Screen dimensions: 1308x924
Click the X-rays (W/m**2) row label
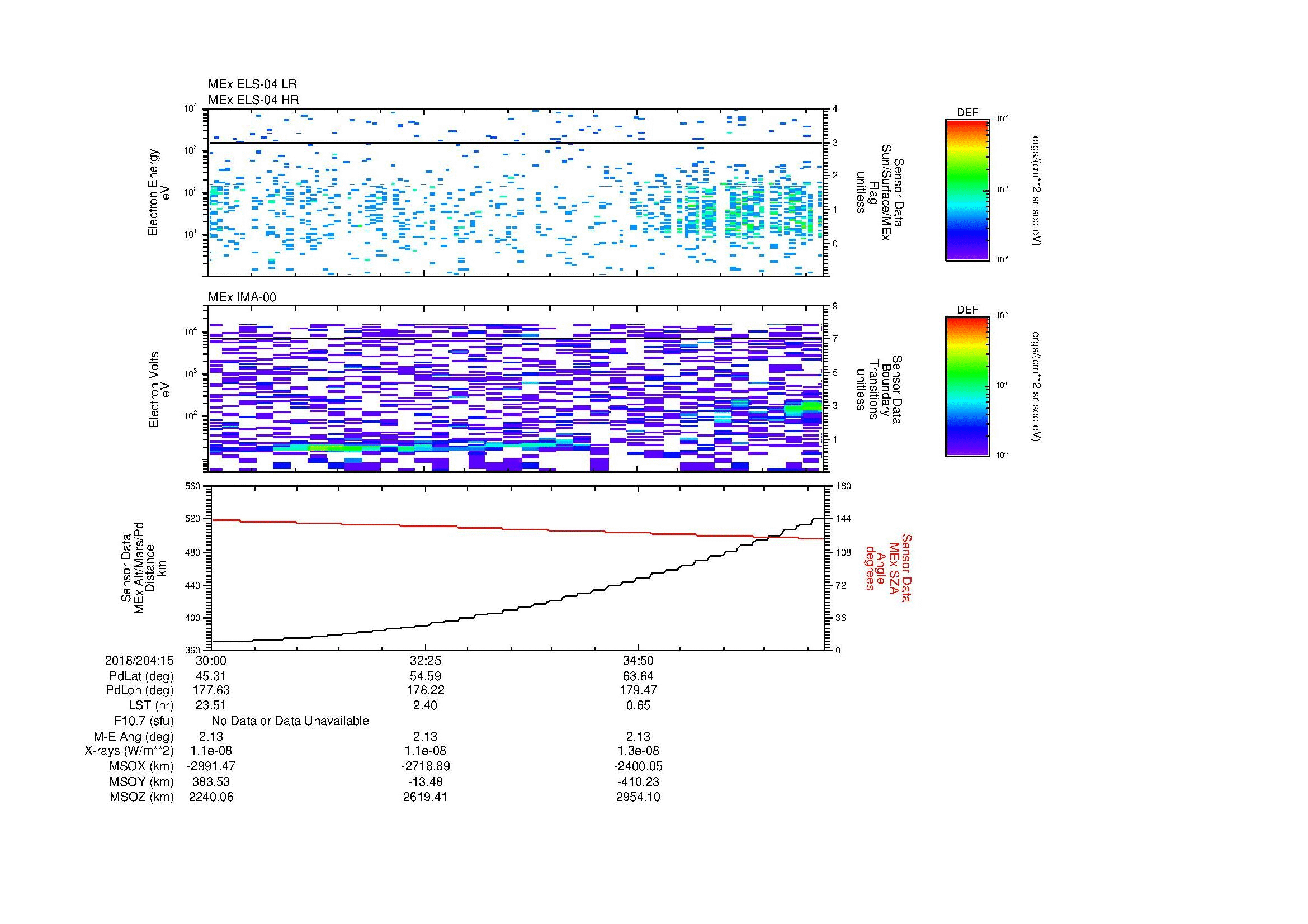click(x=129, y=751)
